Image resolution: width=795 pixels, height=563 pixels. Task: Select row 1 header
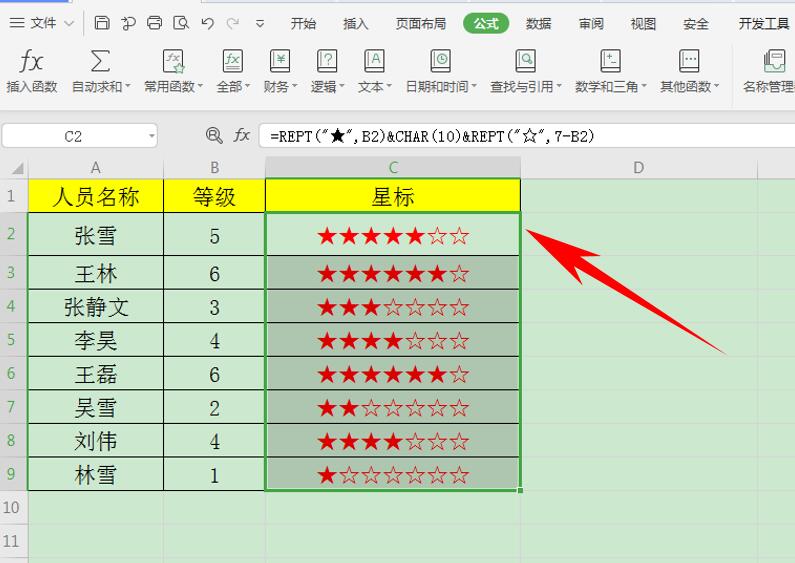point(14,196)
